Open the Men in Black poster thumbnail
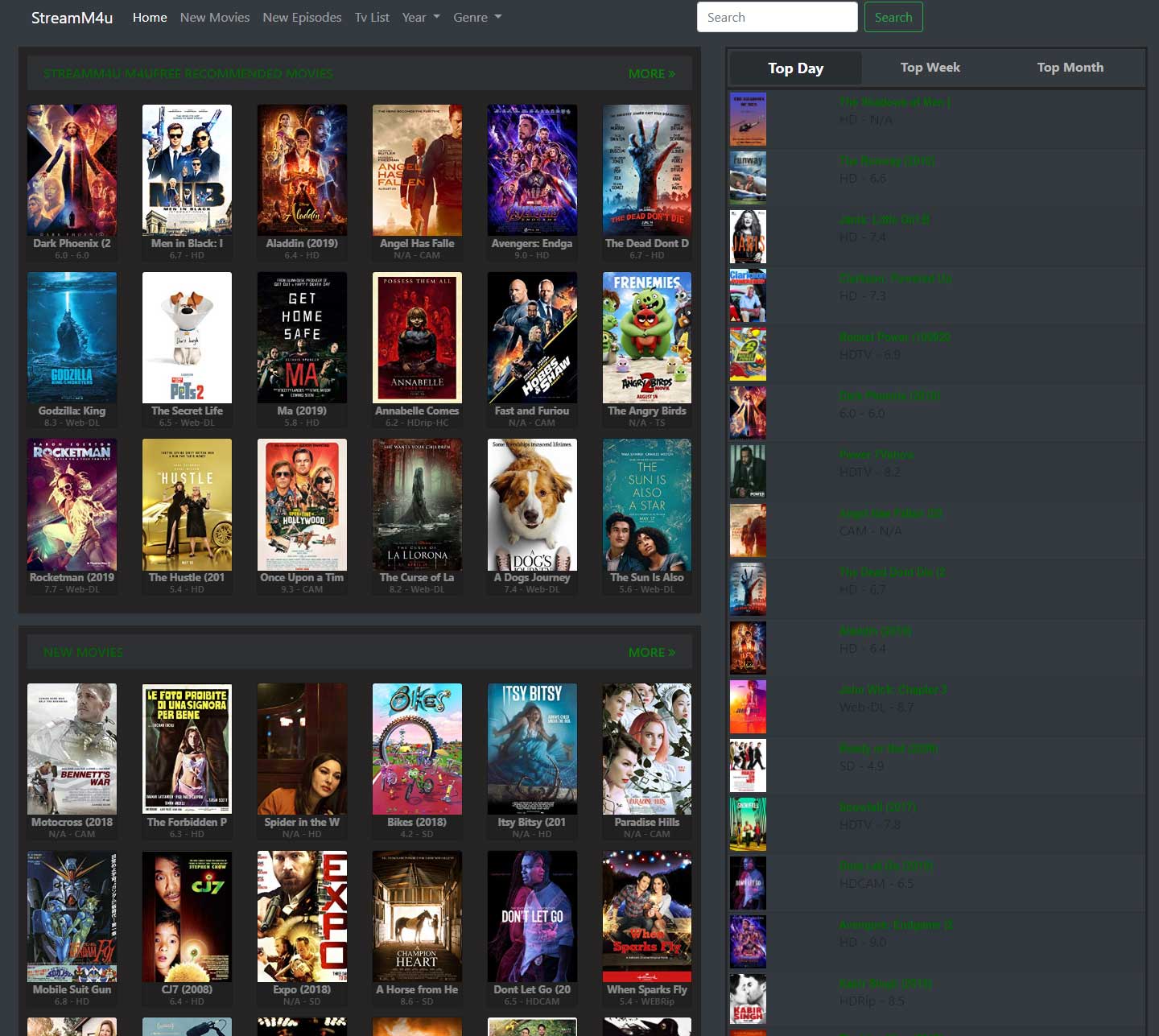 click(187, 170)
